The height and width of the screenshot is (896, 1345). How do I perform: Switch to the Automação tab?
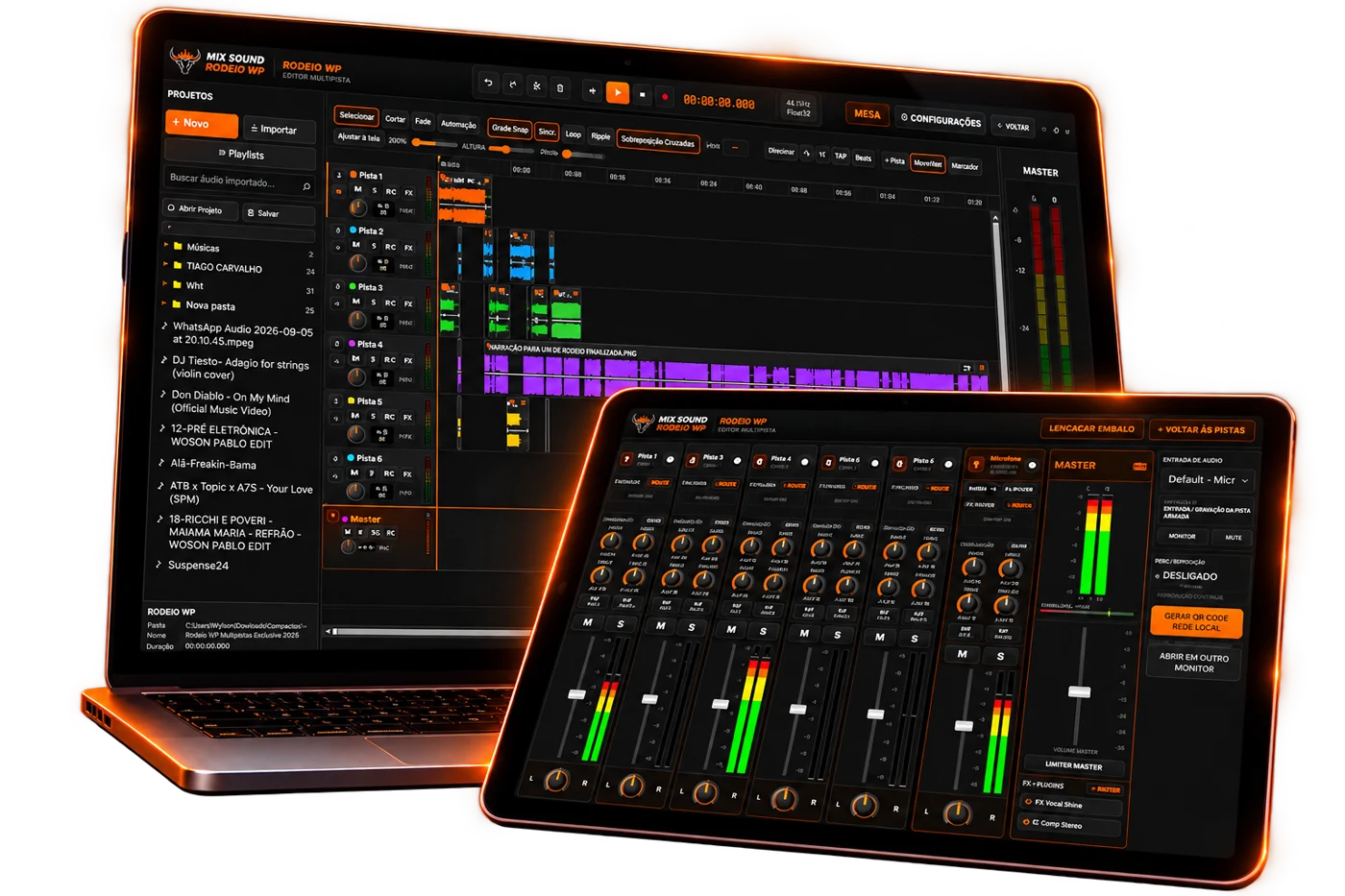tap(458, 125)
